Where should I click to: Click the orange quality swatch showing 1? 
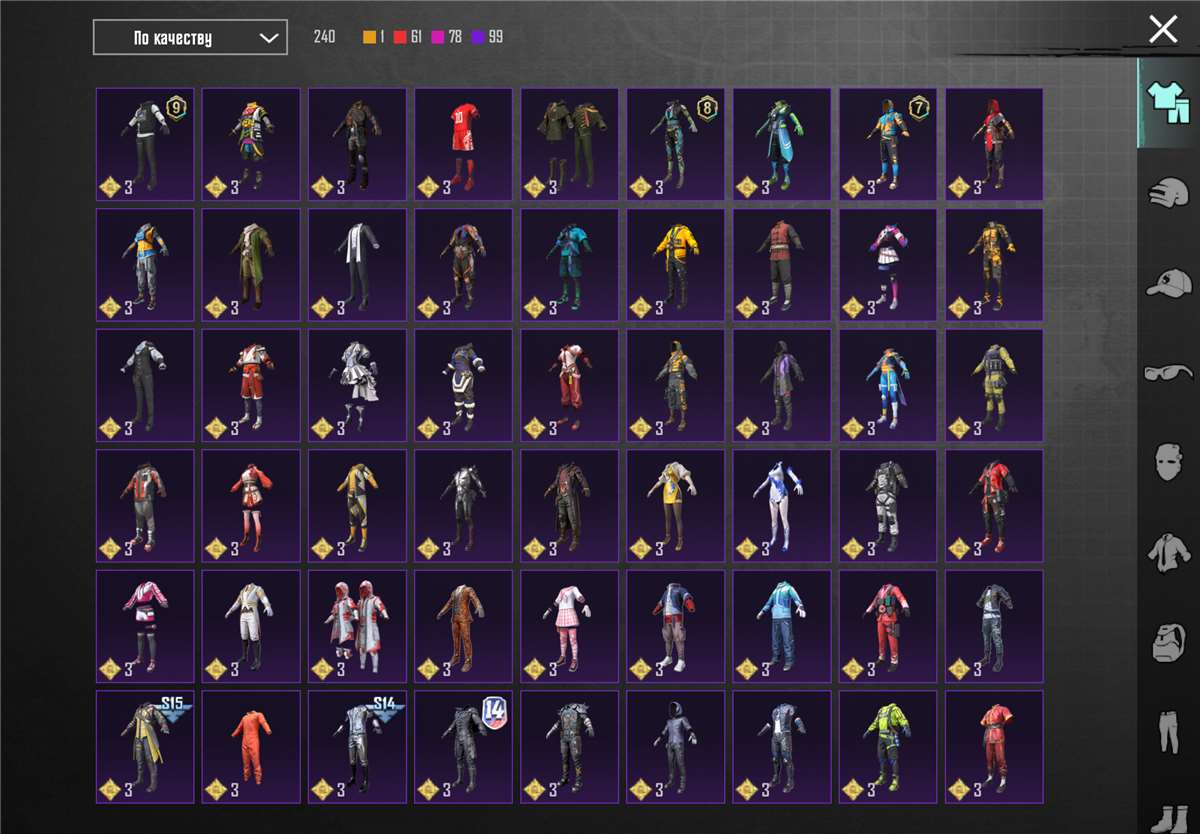pos(370,37)
